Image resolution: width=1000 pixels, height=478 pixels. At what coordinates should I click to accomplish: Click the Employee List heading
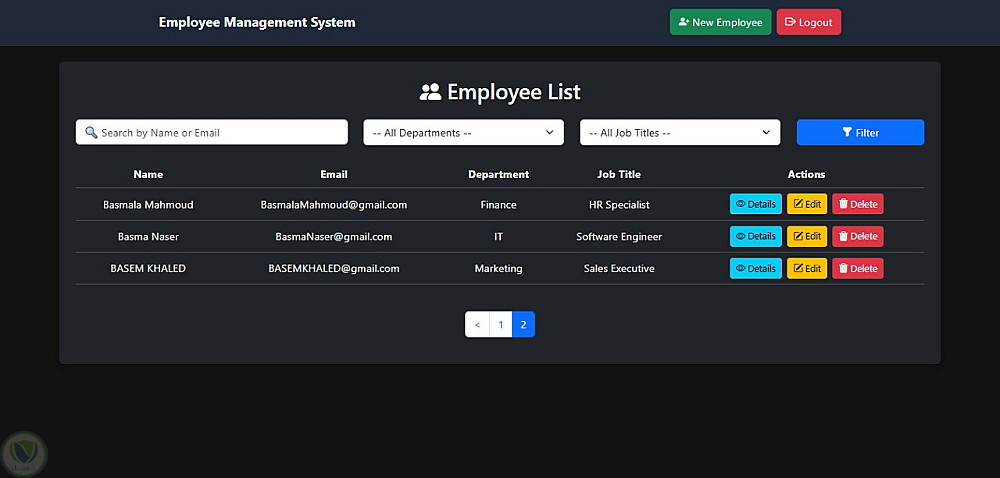coord(513,92)
